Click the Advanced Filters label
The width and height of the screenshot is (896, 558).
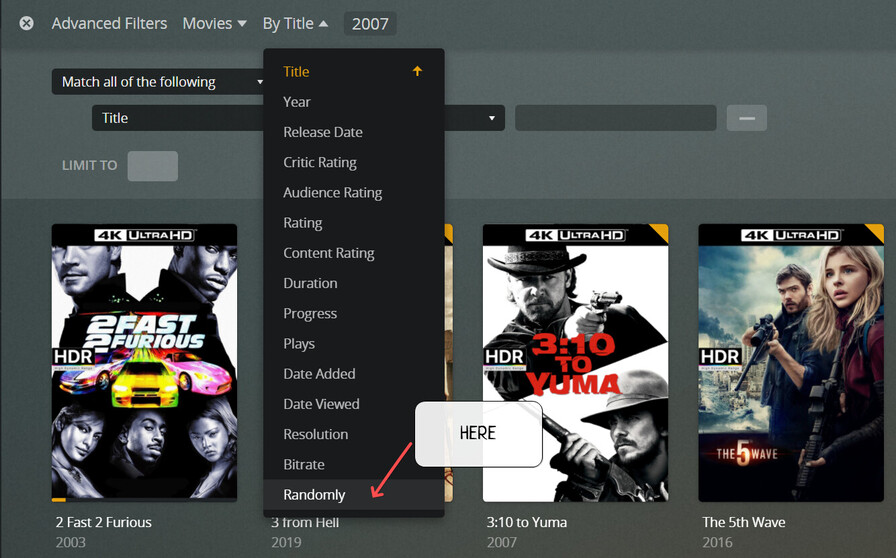pos(109,23)
